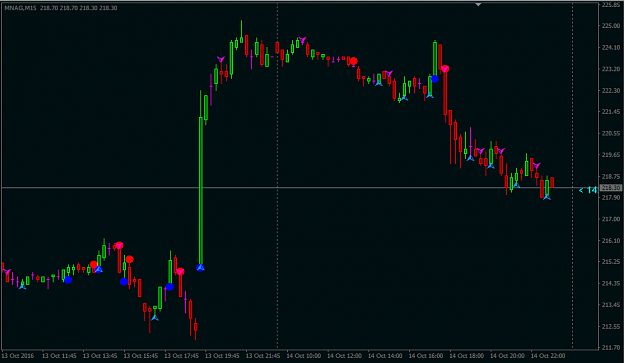Click time axis label 13 Oct 19:45

[222, 355]
